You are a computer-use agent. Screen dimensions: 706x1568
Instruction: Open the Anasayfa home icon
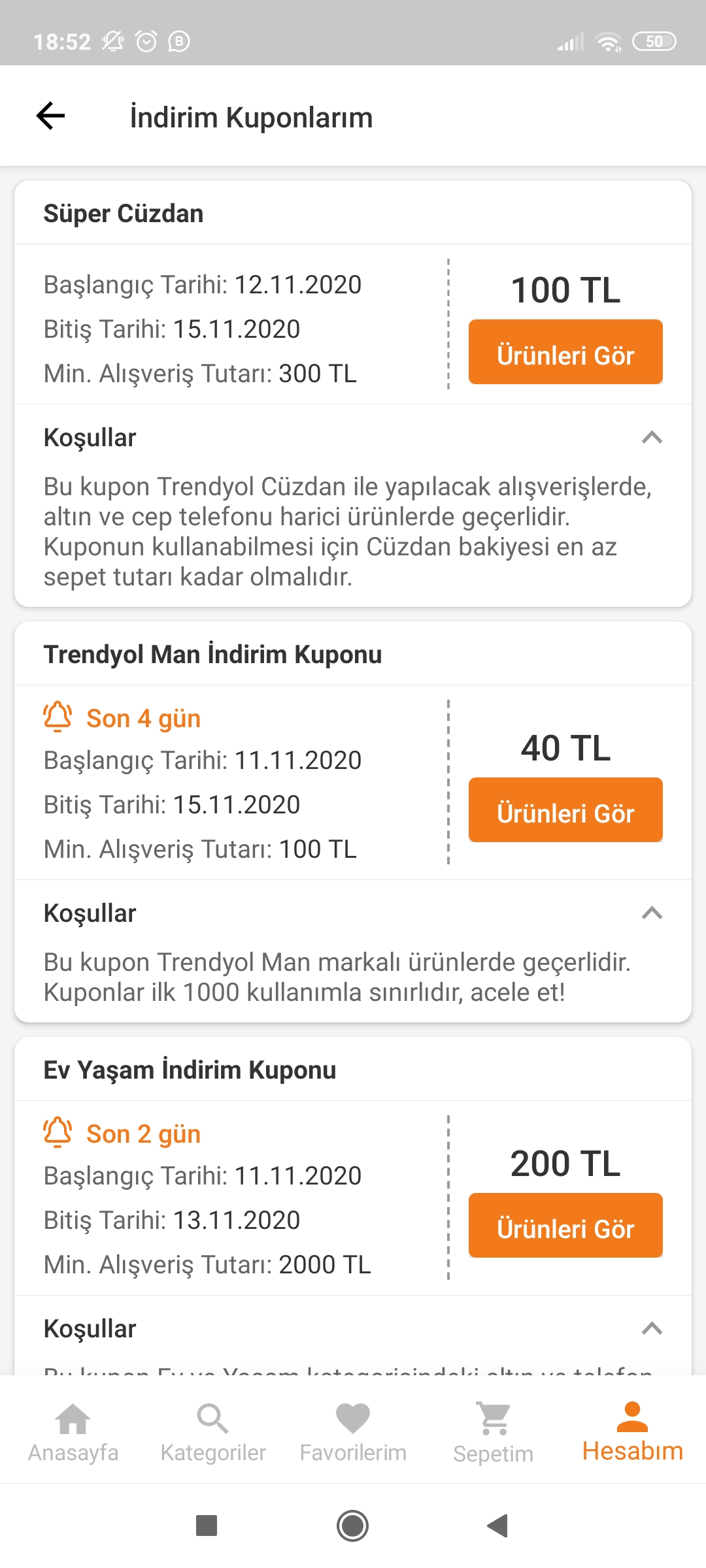coord(73,1419)
